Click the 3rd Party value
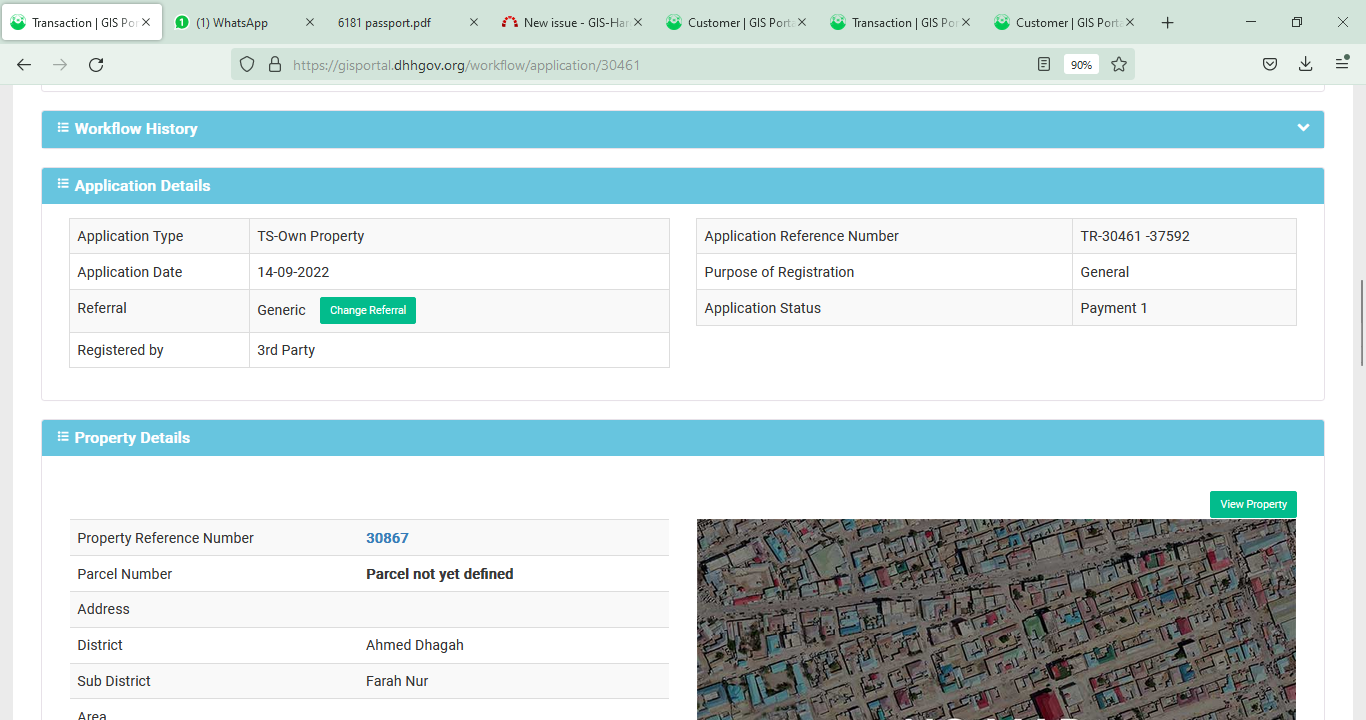1366x720 pixels. [286, 350]
